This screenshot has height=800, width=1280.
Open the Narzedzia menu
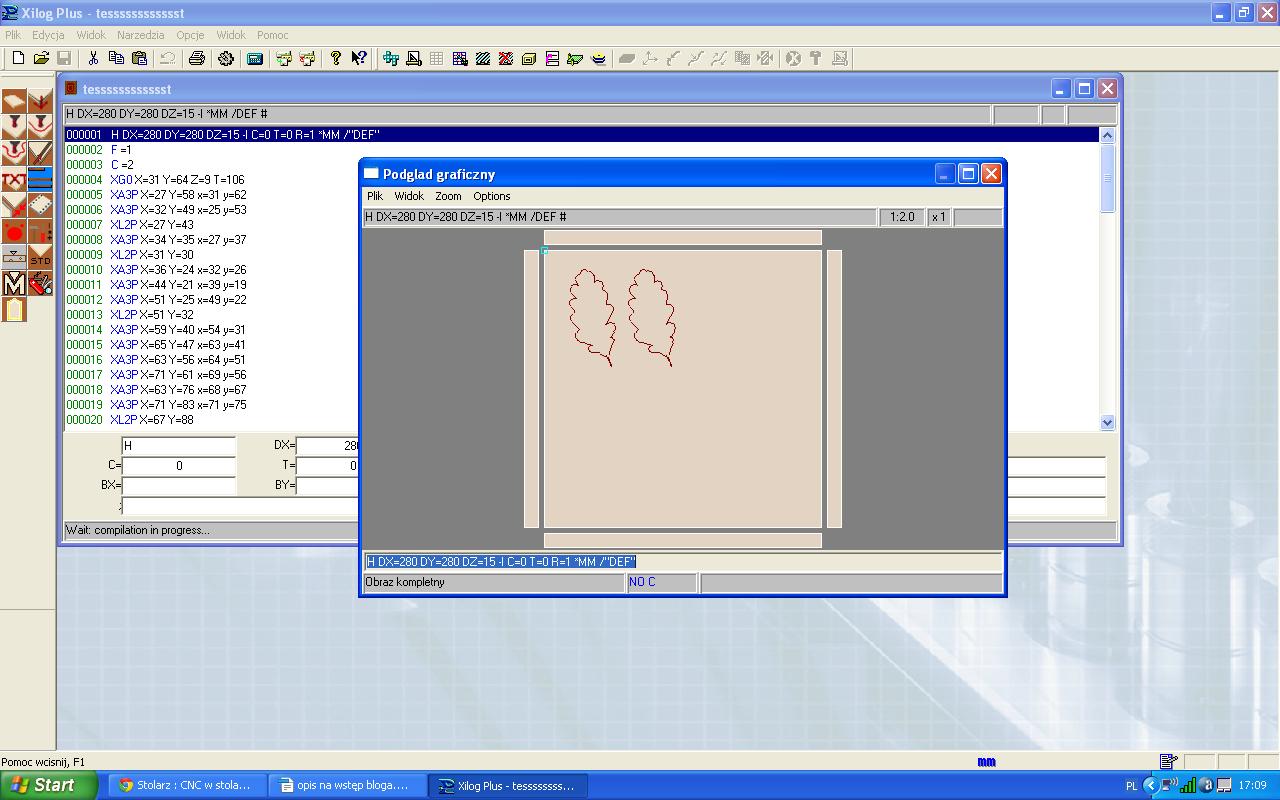[140, 34]
